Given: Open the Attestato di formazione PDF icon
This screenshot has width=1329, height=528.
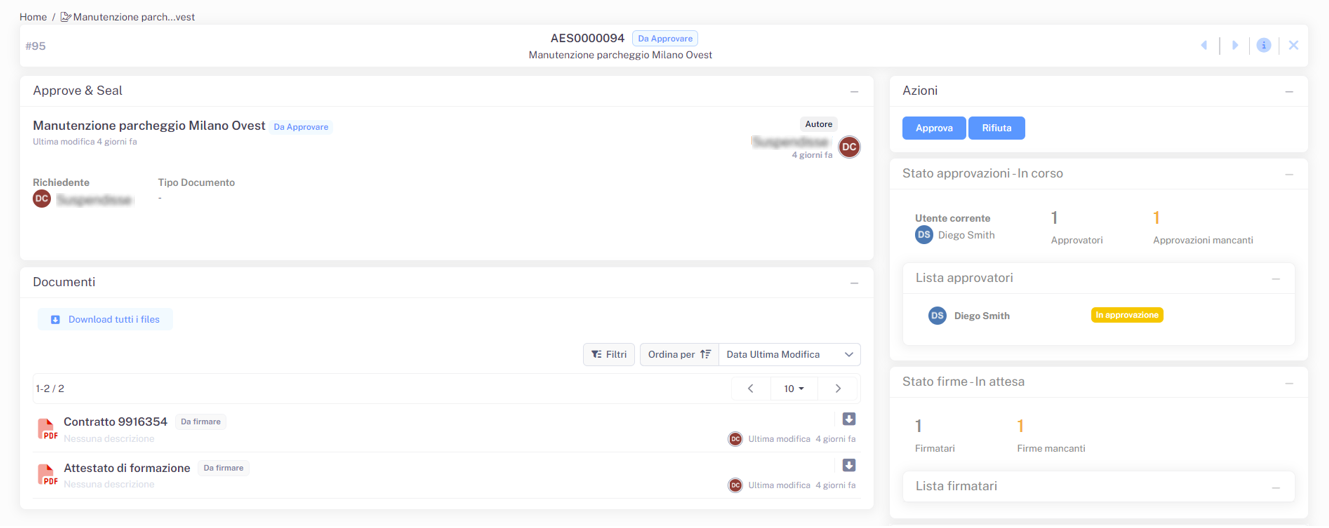Looking at the screenshot, I should tap(46, 475).
